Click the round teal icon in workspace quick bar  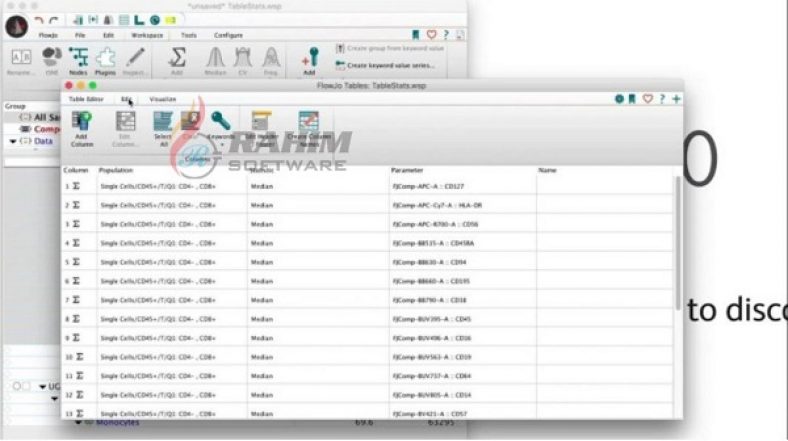(x=155, y=20)
